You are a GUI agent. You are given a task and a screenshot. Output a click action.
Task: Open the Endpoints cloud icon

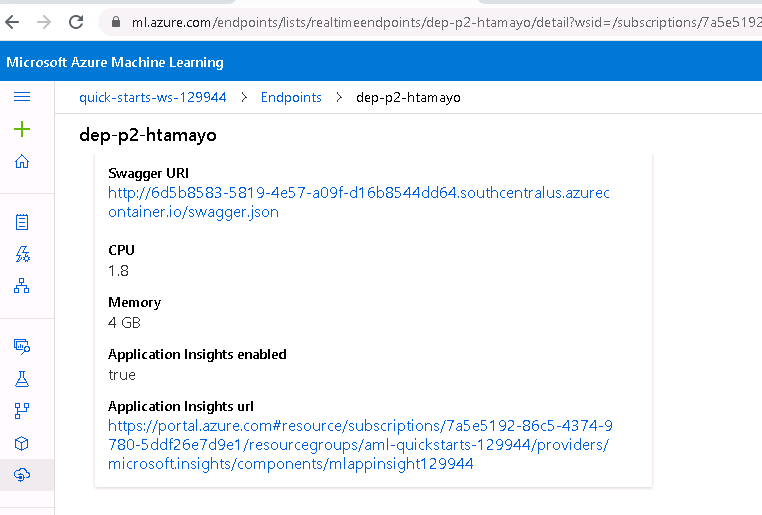point(22,475)
